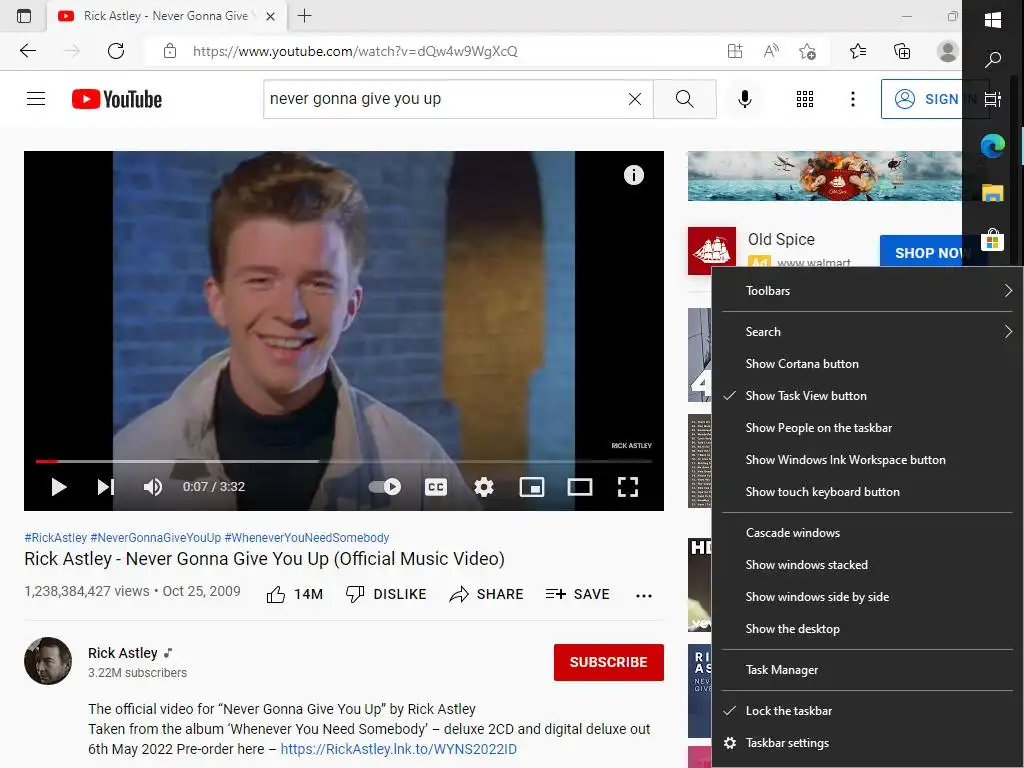Save the video to a playlist

coord(577,594)
